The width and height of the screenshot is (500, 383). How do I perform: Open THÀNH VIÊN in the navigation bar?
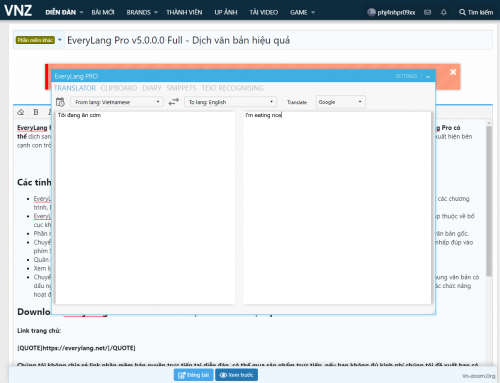184,12
